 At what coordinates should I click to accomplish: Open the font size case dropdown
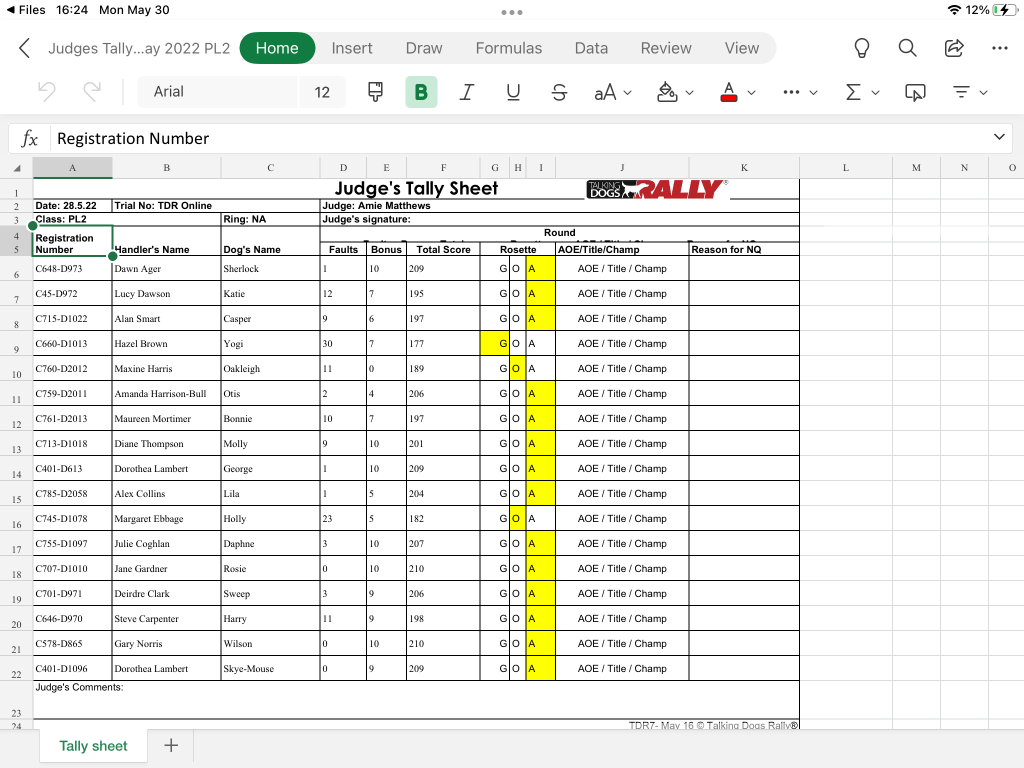tap(613, 92)
